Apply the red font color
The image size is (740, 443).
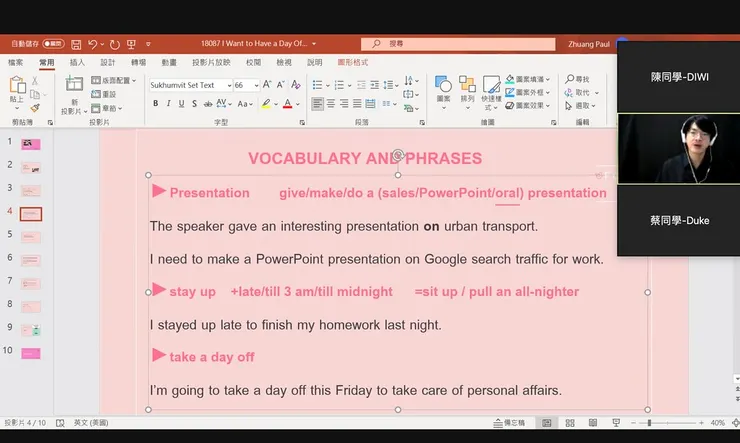[x=287, y=103]
